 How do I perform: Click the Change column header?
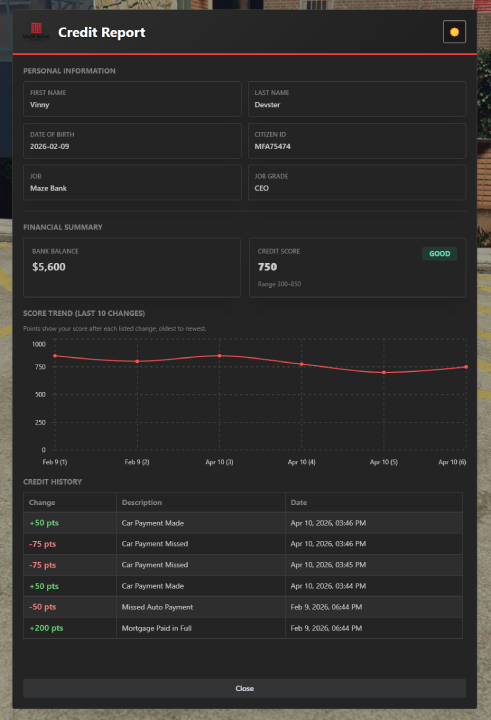[x=42, y=502]
